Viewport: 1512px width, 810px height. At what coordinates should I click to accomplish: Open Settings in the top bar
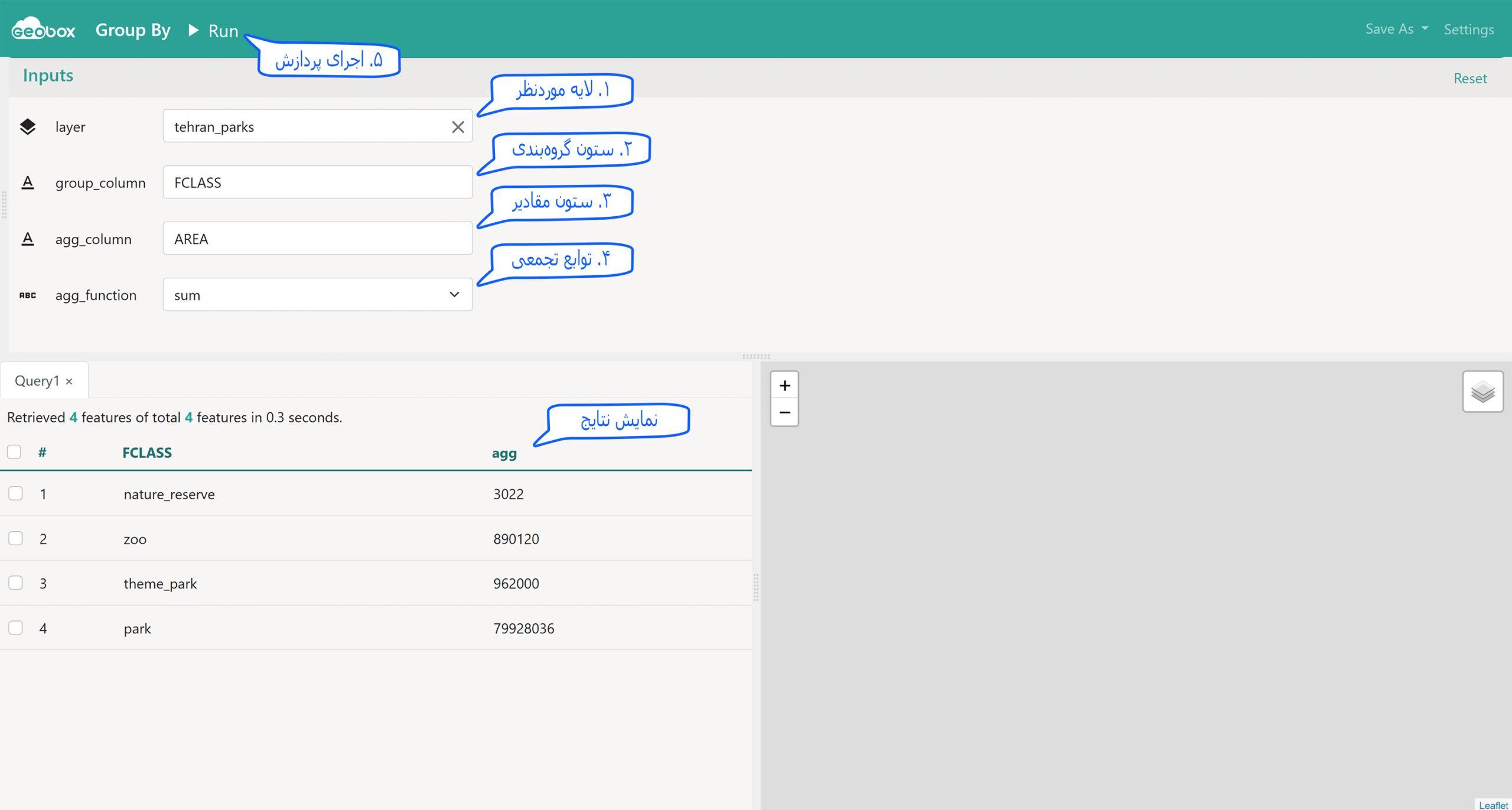(1469, 30)
